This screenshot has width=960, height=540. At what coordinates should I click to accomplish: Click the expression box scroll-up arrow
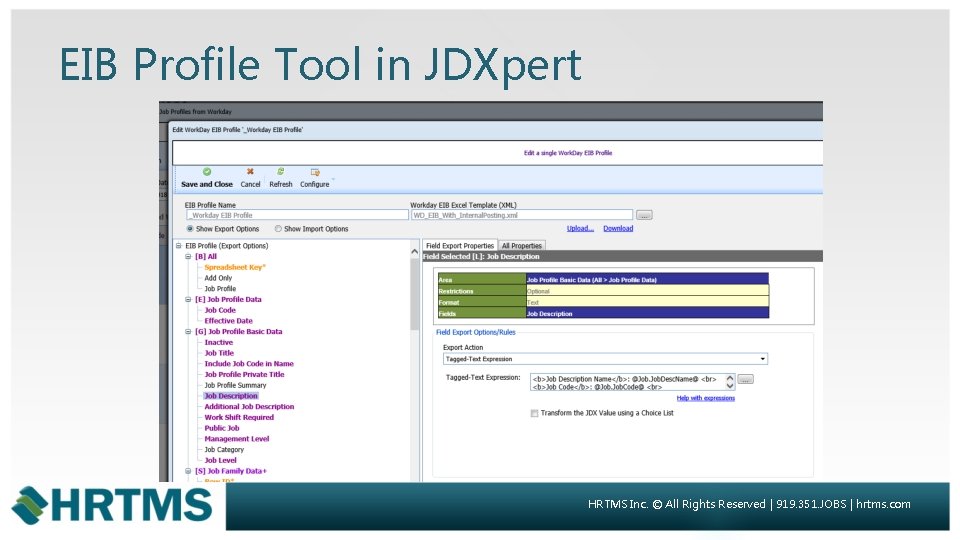(x=730, y=378)
